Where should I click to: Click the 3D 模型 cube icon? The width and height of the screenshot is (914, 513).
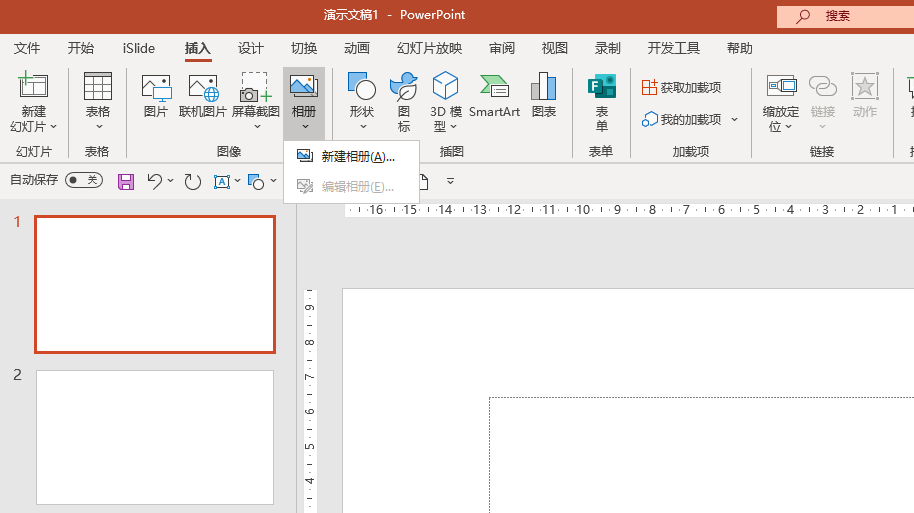coord(445,86)
